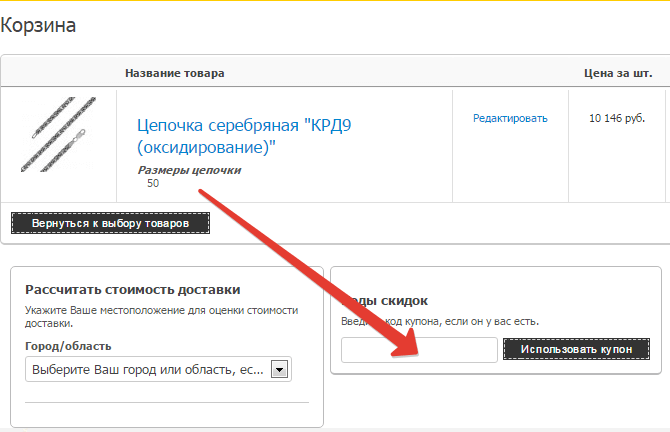Click the Название товара column header

tap(174, 73)
